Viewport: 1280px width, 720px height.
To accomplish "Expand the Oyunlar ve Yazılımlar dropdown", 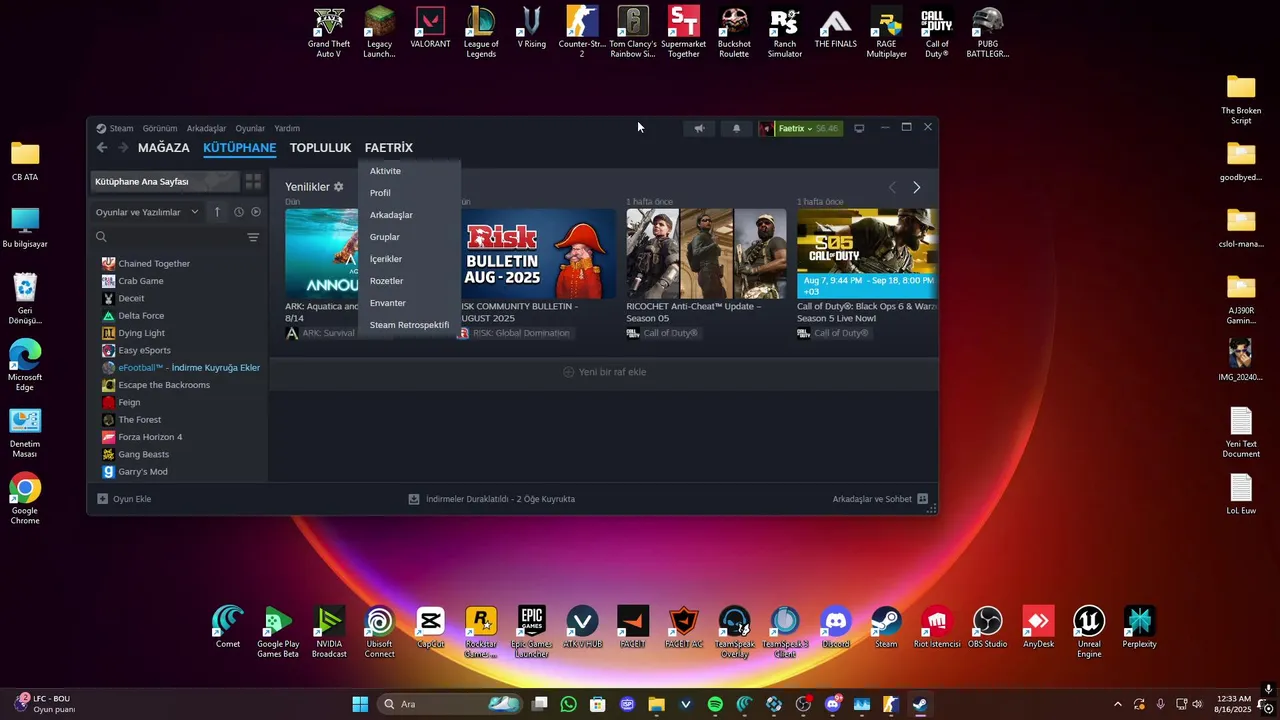I will point(147,212).
